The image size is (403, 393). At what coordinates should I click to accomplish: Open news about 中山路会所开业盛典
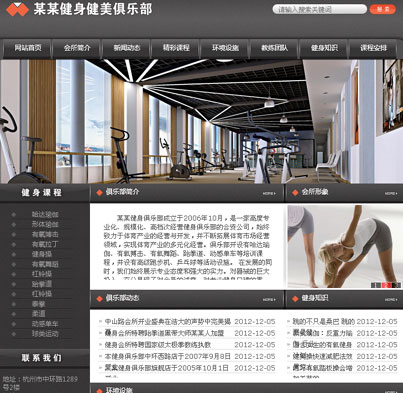click(168, 322)
